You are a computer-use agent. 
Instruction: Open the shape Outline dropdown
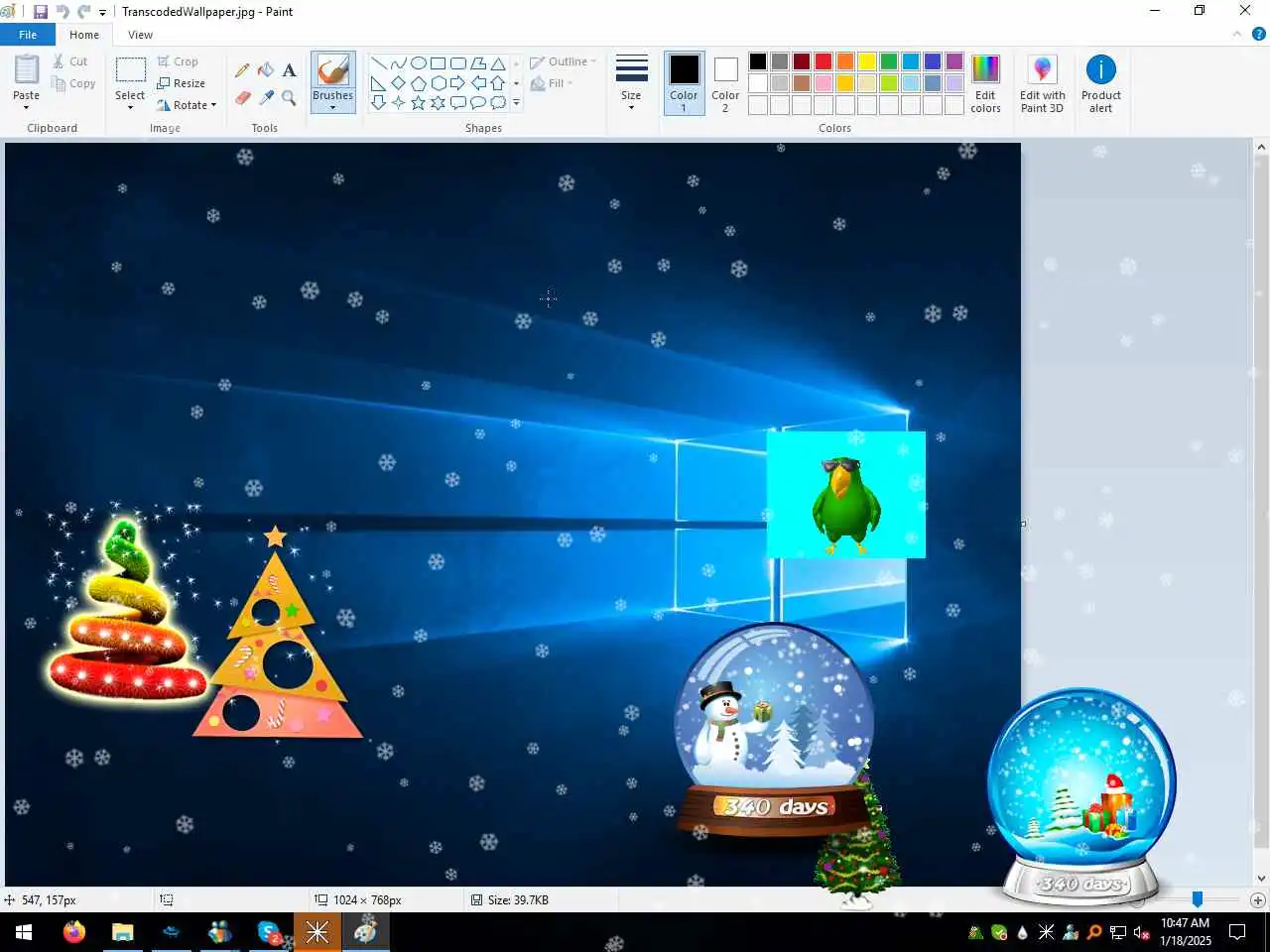[x=563, y=61]
